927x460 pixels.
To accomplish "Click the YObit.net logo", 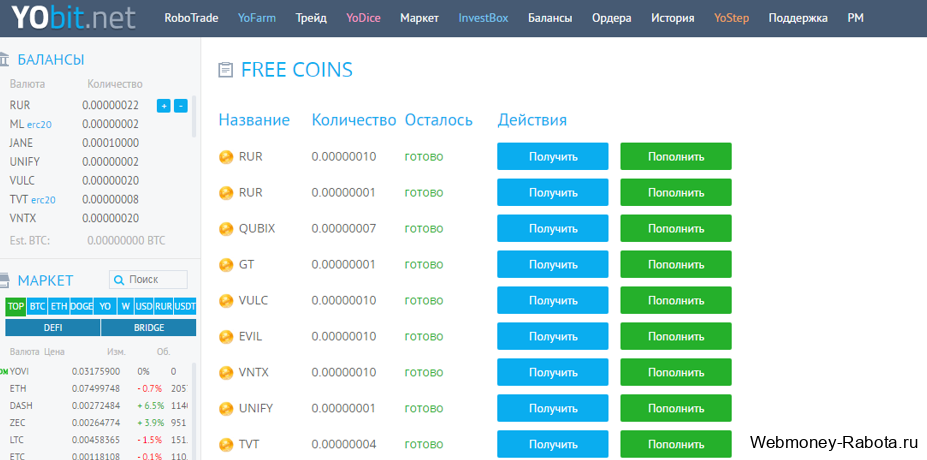I will (74, 17).
